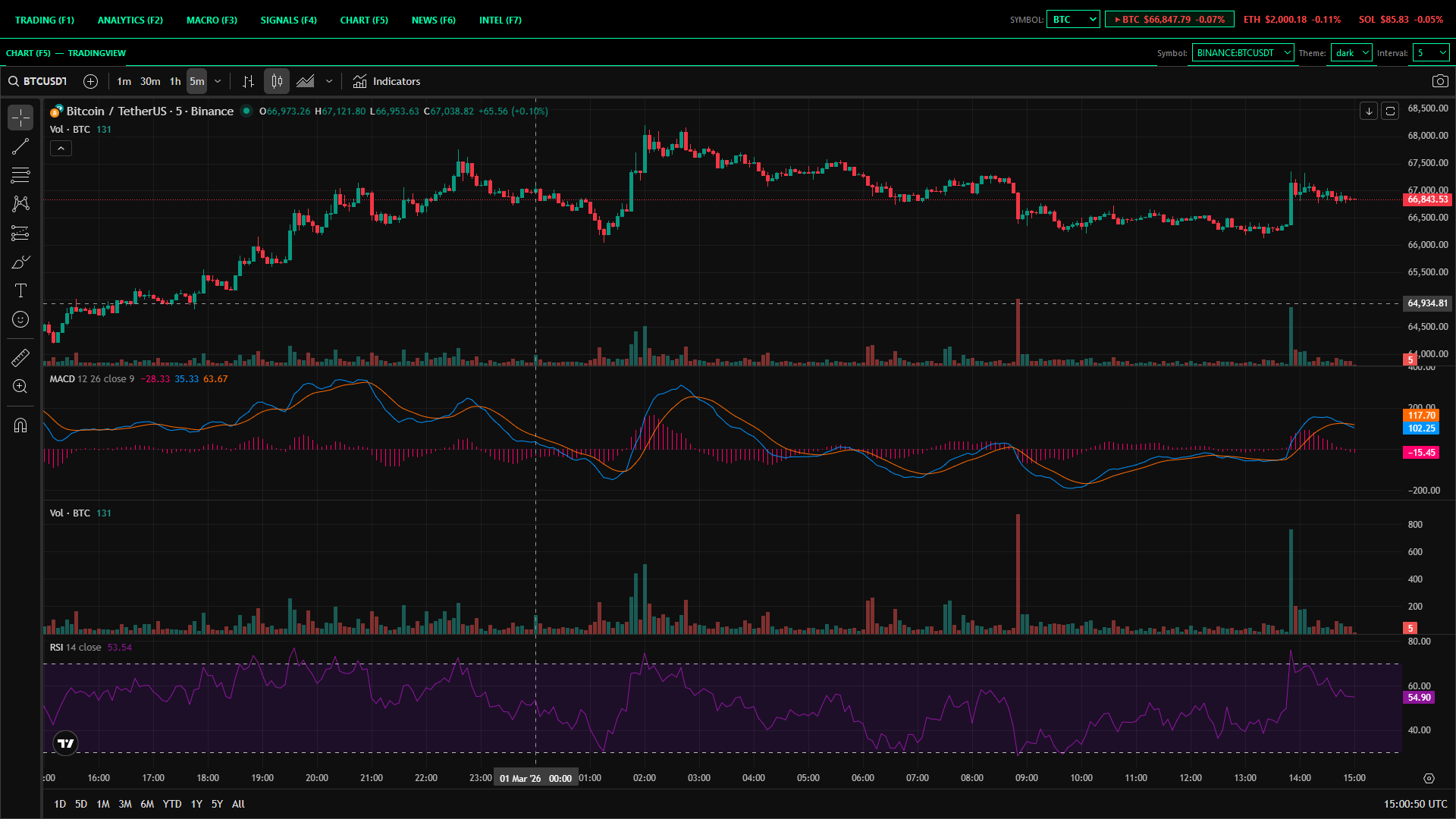Switch to the NEWS (F6) tab
This screenshot has width=1456, height=819.
433,20
